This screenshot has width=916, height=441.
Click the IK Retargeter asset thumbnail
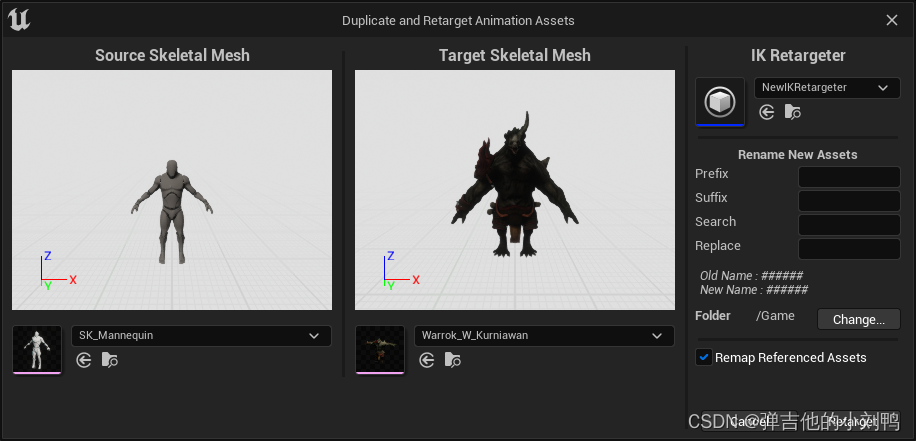[x=720, y=101]
